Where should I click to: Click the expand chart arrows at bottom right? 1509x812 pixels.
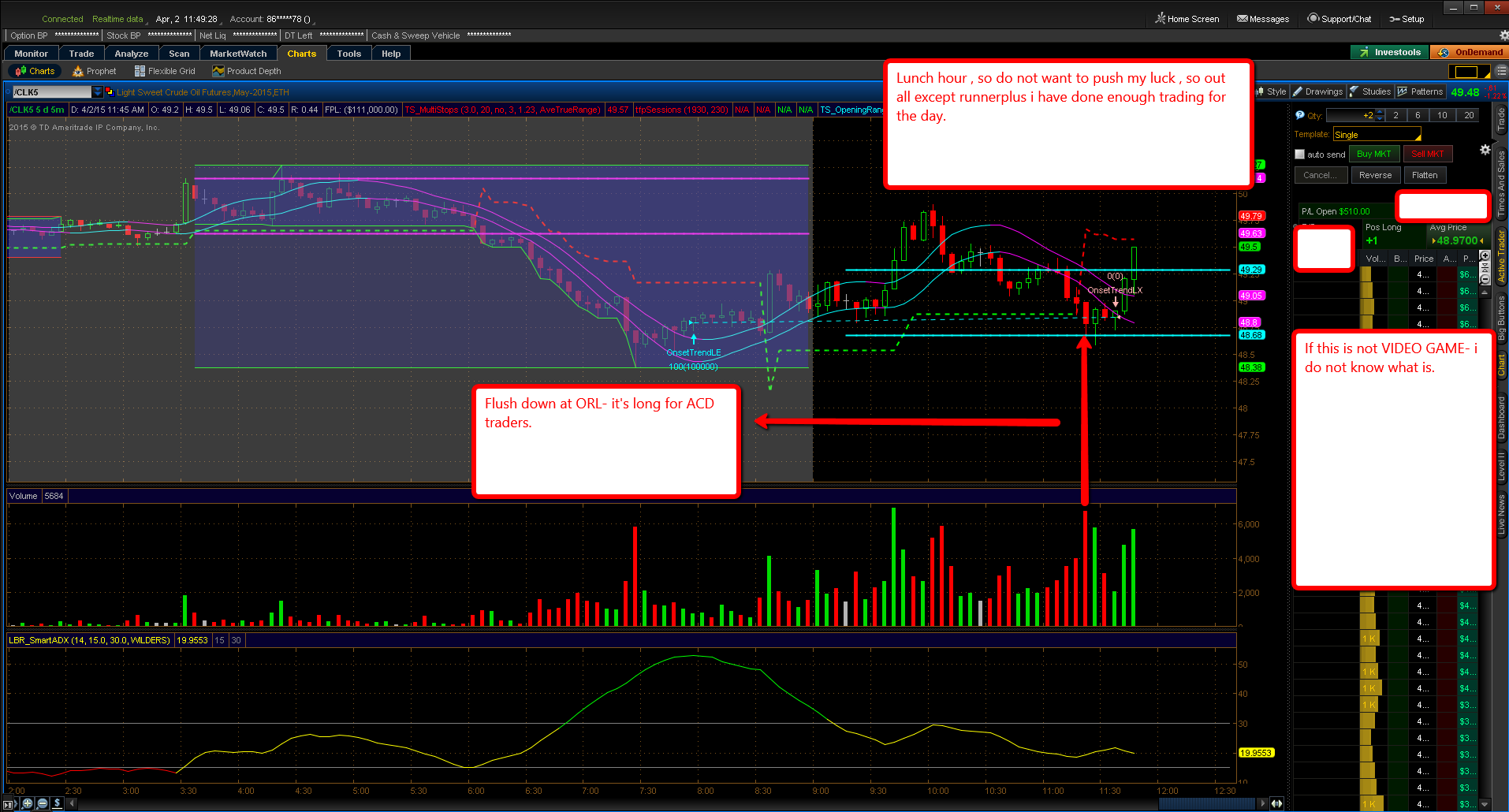(x=1276, y=803)
